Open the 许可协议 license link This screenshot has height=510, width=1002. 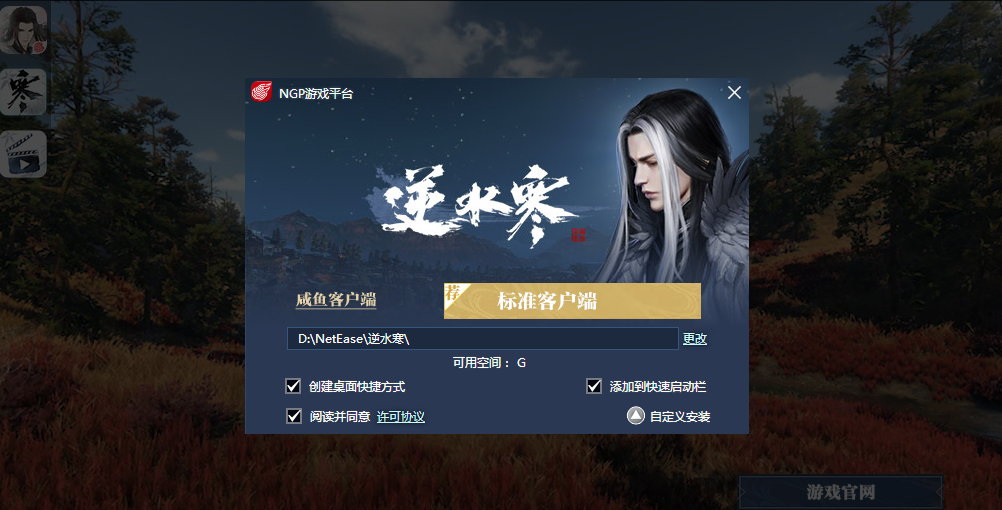[x=401, y=417]
